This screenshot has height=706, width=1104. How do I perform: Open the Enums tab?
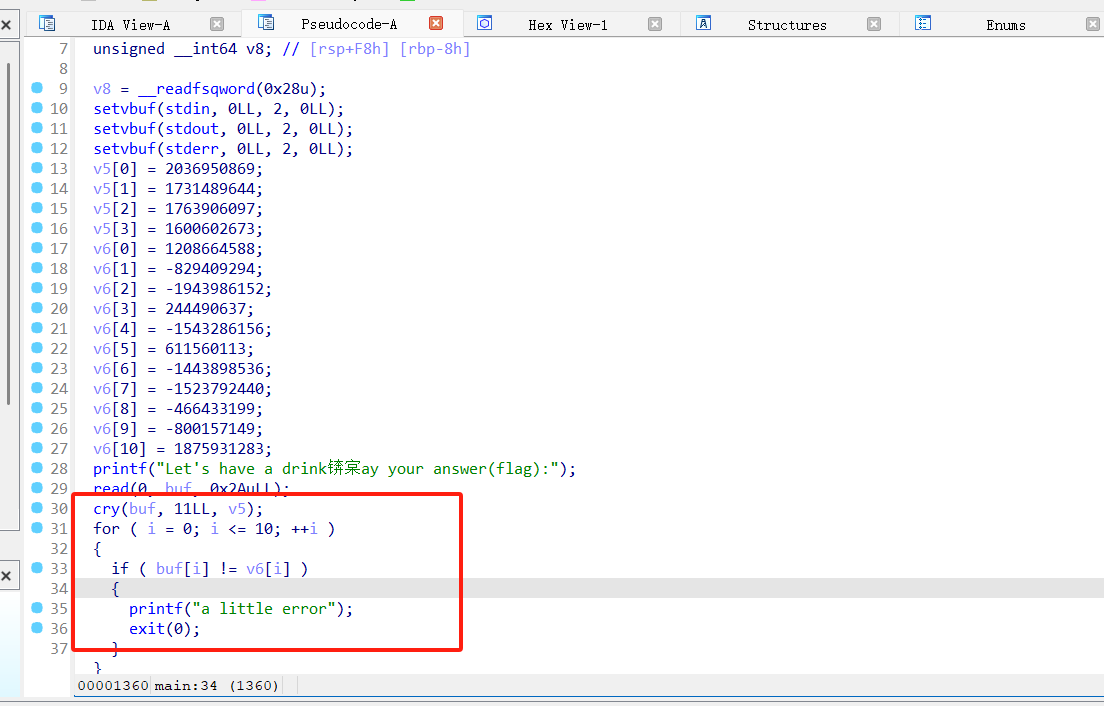pos(1005,24)
